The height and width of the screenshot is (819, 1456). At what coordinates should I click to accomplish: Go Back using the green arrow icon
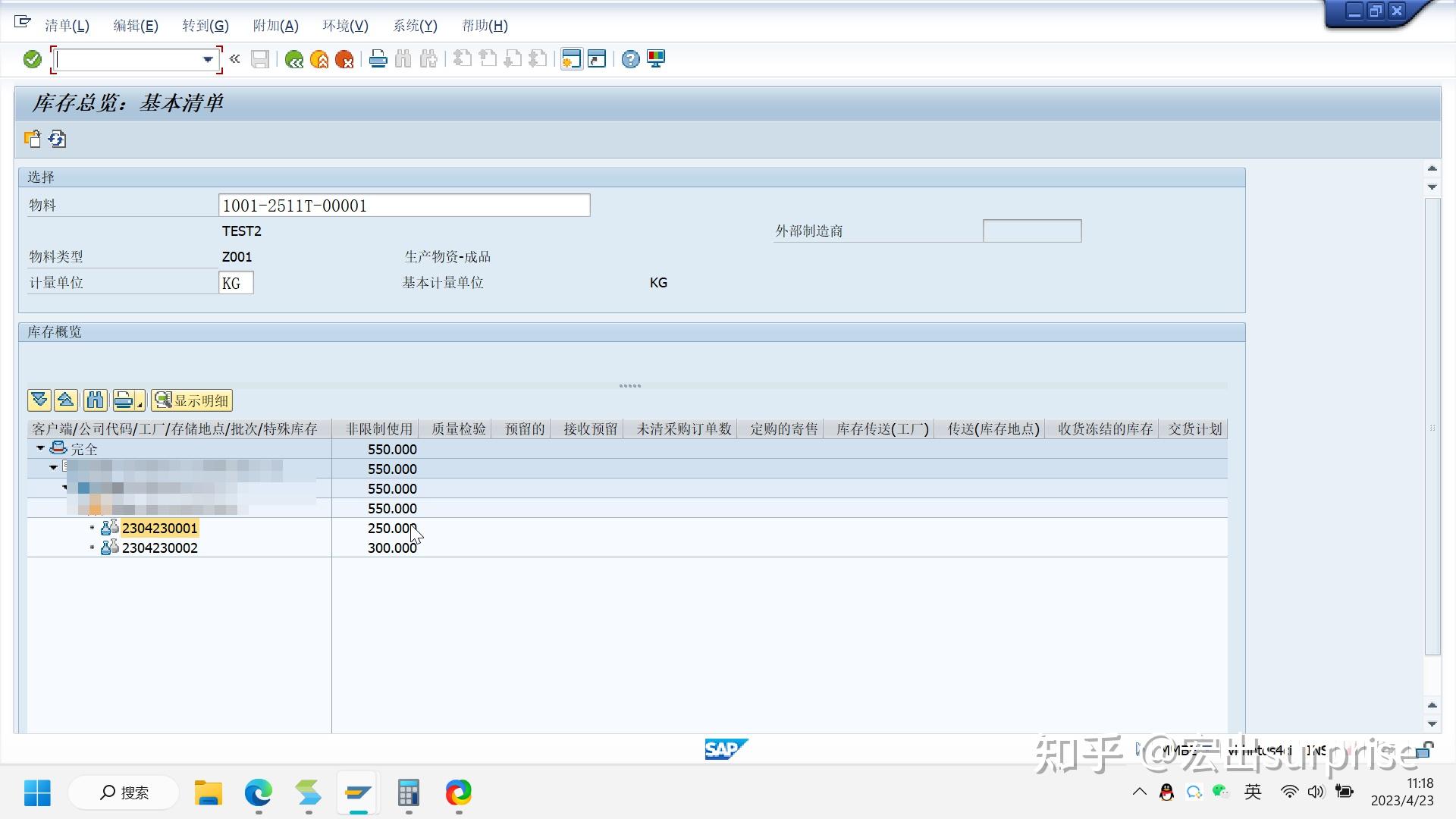pyautogui.click(x=294, y=59)
